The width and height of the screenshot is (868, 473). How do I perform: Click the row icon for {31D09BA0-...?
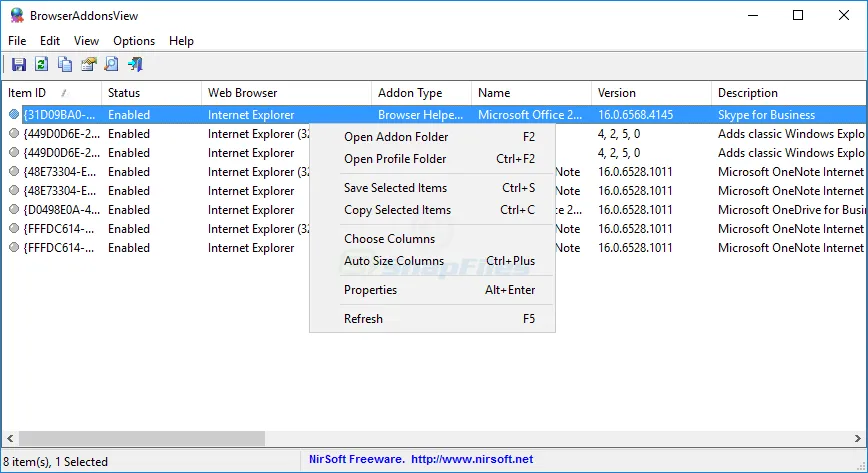coord(14,115)
